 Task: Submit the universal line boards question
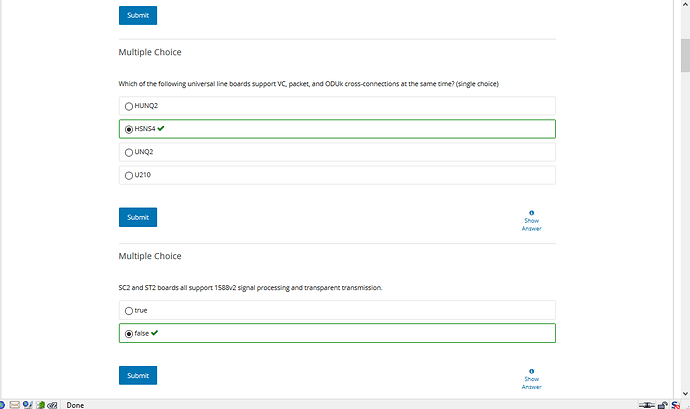point(138,217)
